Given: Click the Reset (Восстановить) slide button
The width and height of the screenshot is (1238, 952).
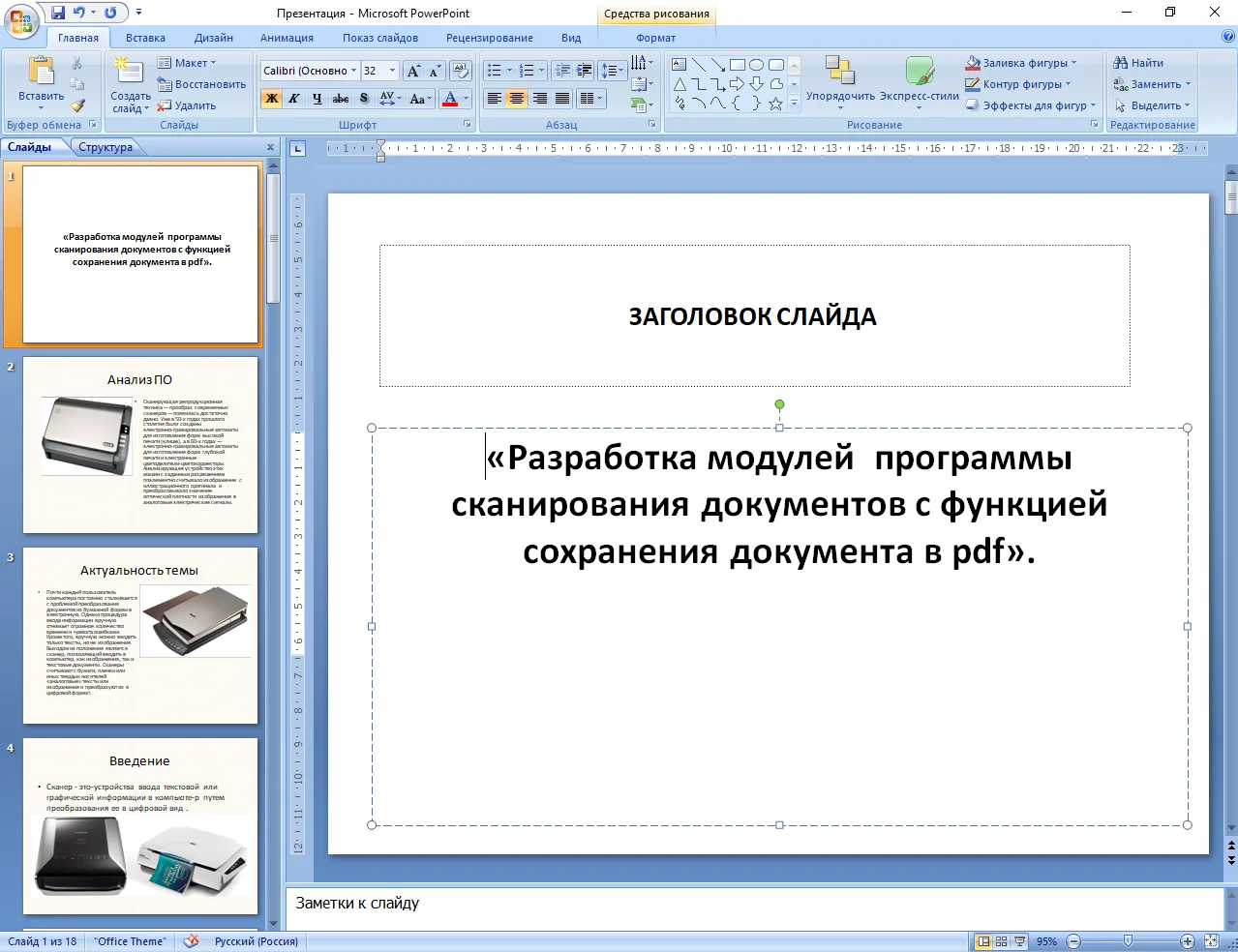Looking at the screenshot, I should pyautogui.click(x=201, y=84).
